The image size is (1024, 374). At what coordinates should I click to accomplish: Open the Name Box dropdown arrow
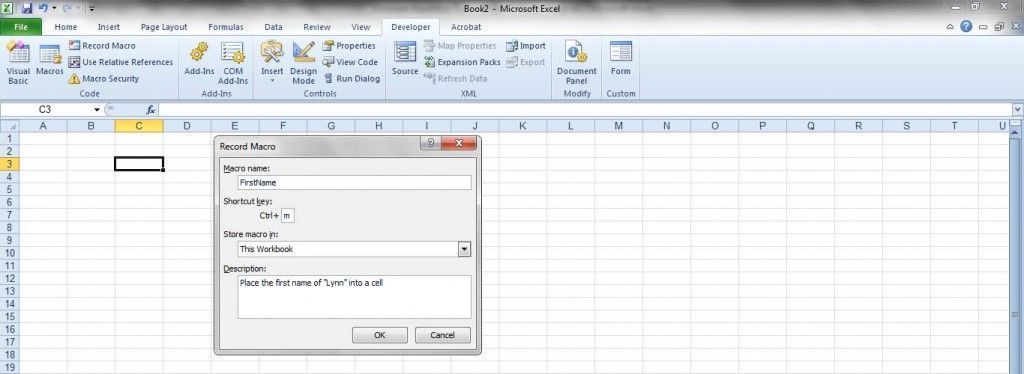click(97, 110)
